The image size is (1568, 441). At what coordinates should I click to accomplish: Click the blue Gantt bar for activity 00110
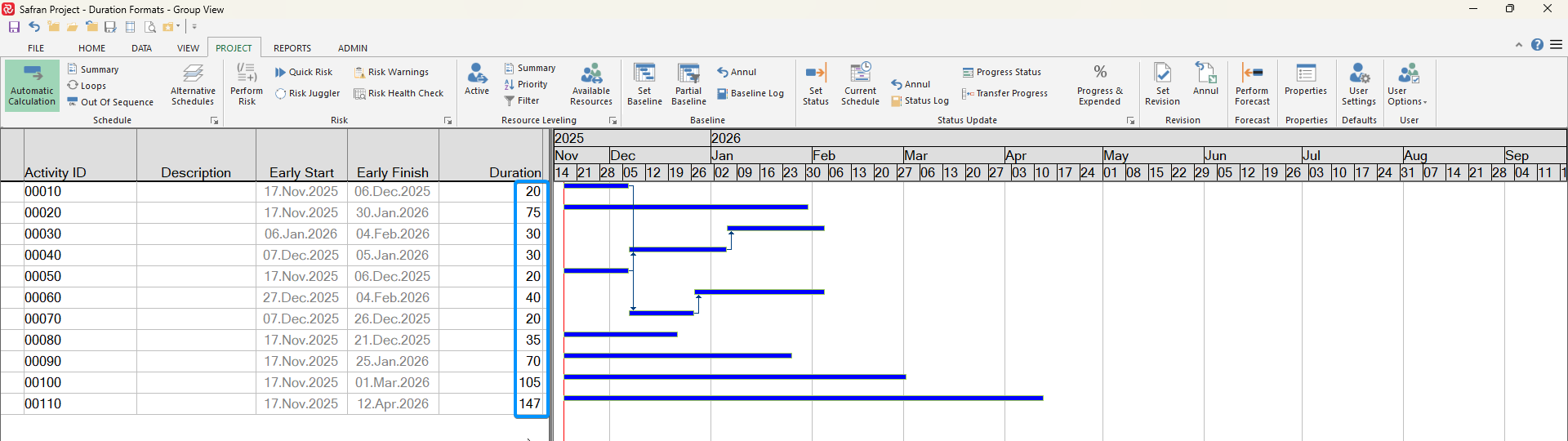[803, 398]
